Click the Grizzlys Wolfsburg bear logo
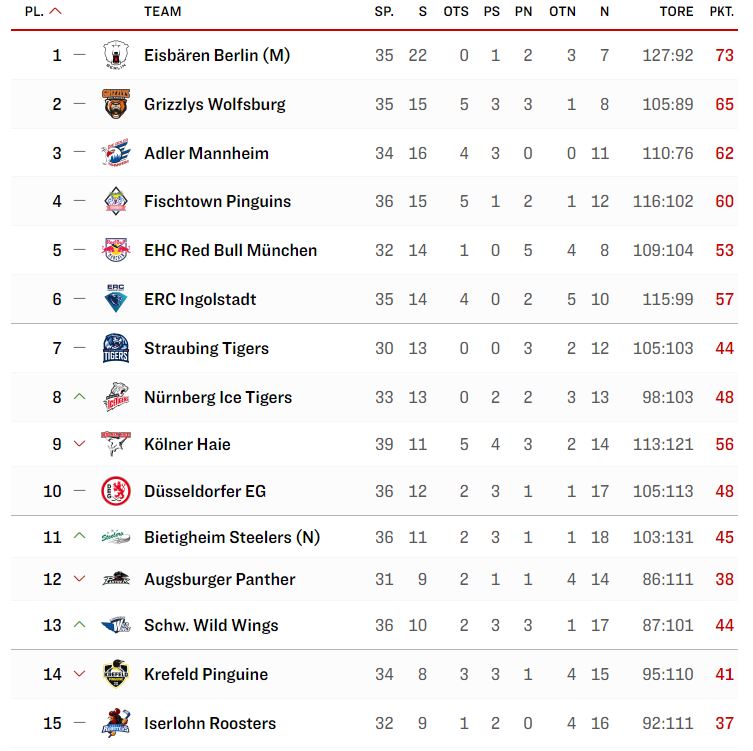 tap(116, 104)
